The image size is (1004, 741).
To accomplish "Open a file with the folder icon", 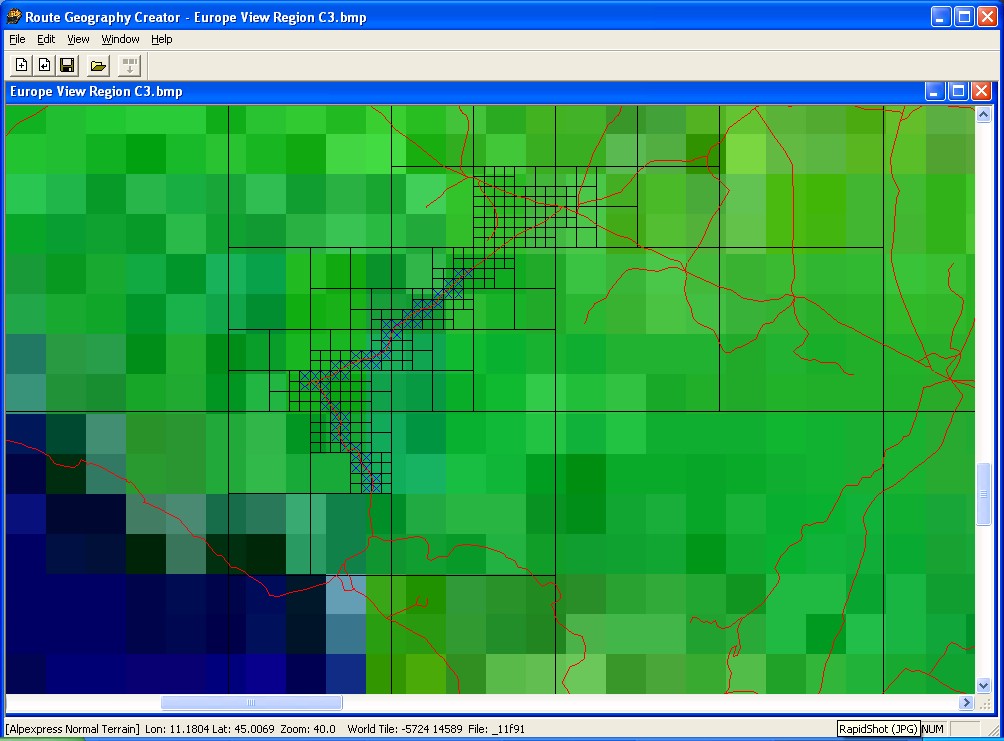I will pyautogui.click(x=98, y=65).
